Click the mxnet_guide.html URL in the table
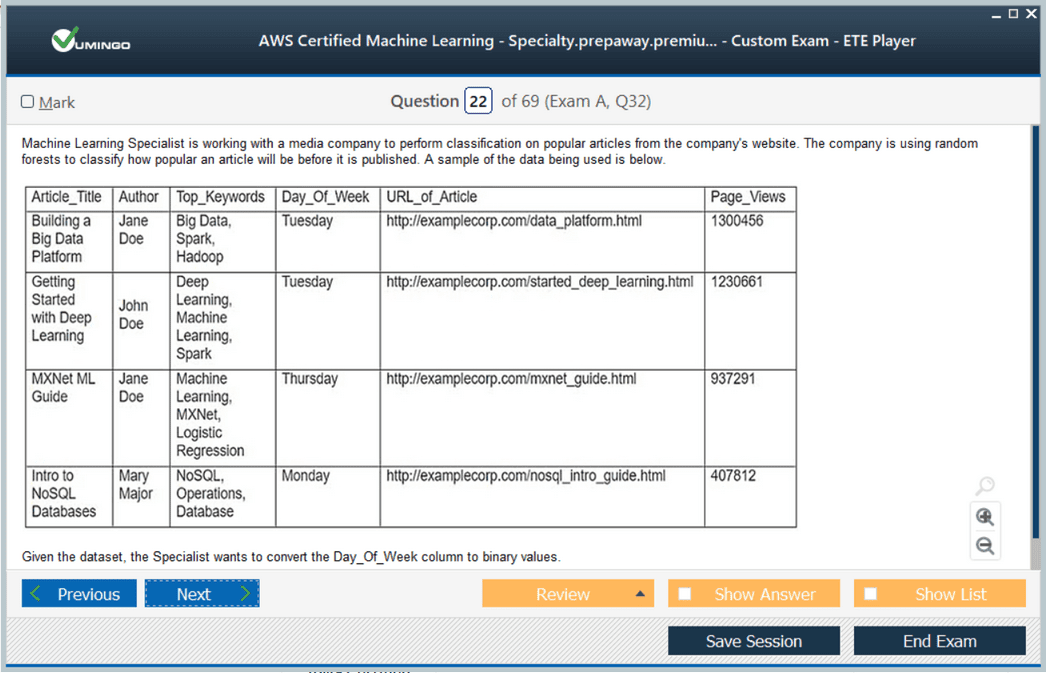 [x=511, y=379]
